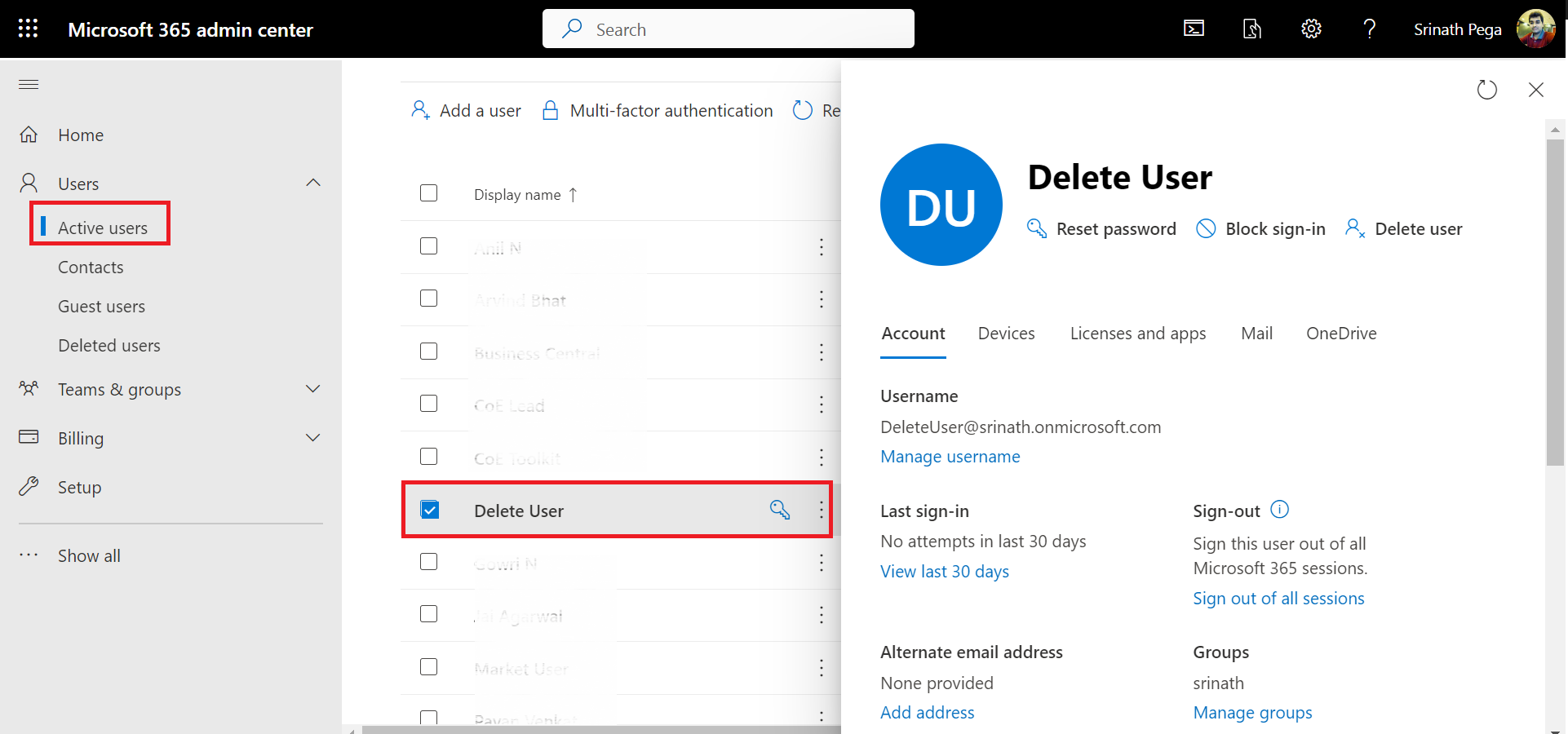Toggle the select-all checkbox by Display name

tap(429, 193)
